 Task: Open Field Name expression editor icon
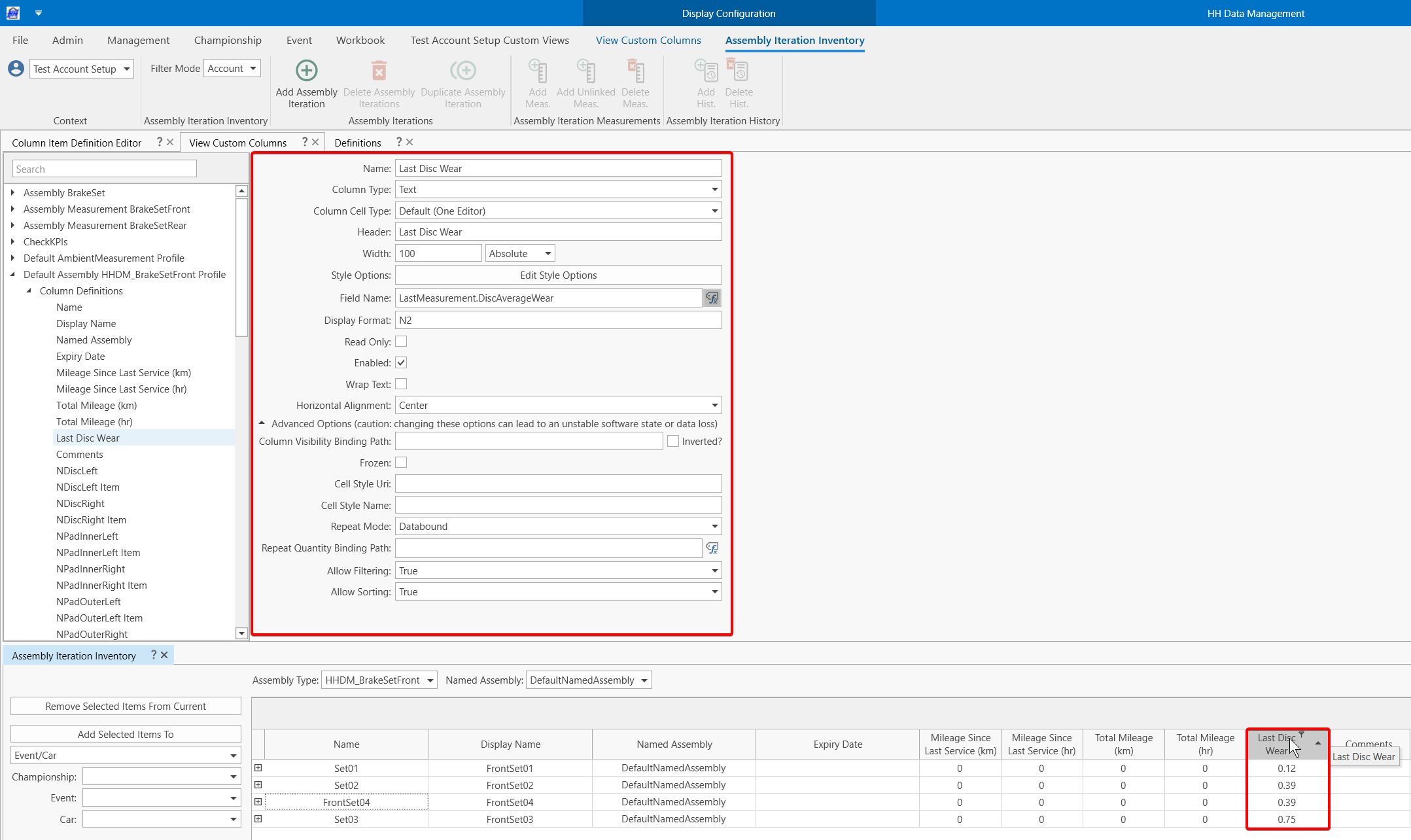(712, 298)
